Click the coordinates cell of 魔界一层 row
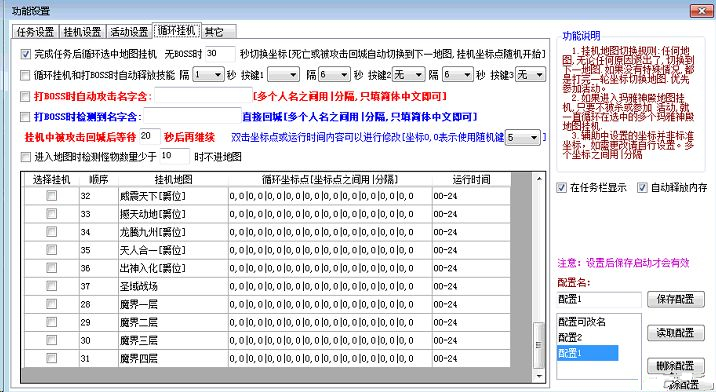 pyautogui.click(x=330, y=304)
